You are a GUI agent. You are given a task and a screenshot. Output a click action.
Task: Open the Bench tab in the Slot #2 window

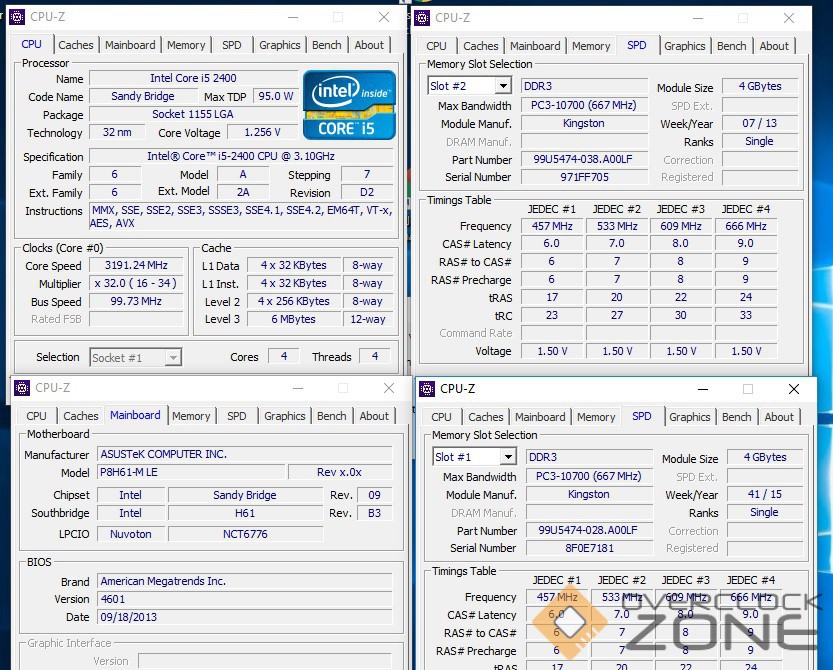[x=731, y=46]
